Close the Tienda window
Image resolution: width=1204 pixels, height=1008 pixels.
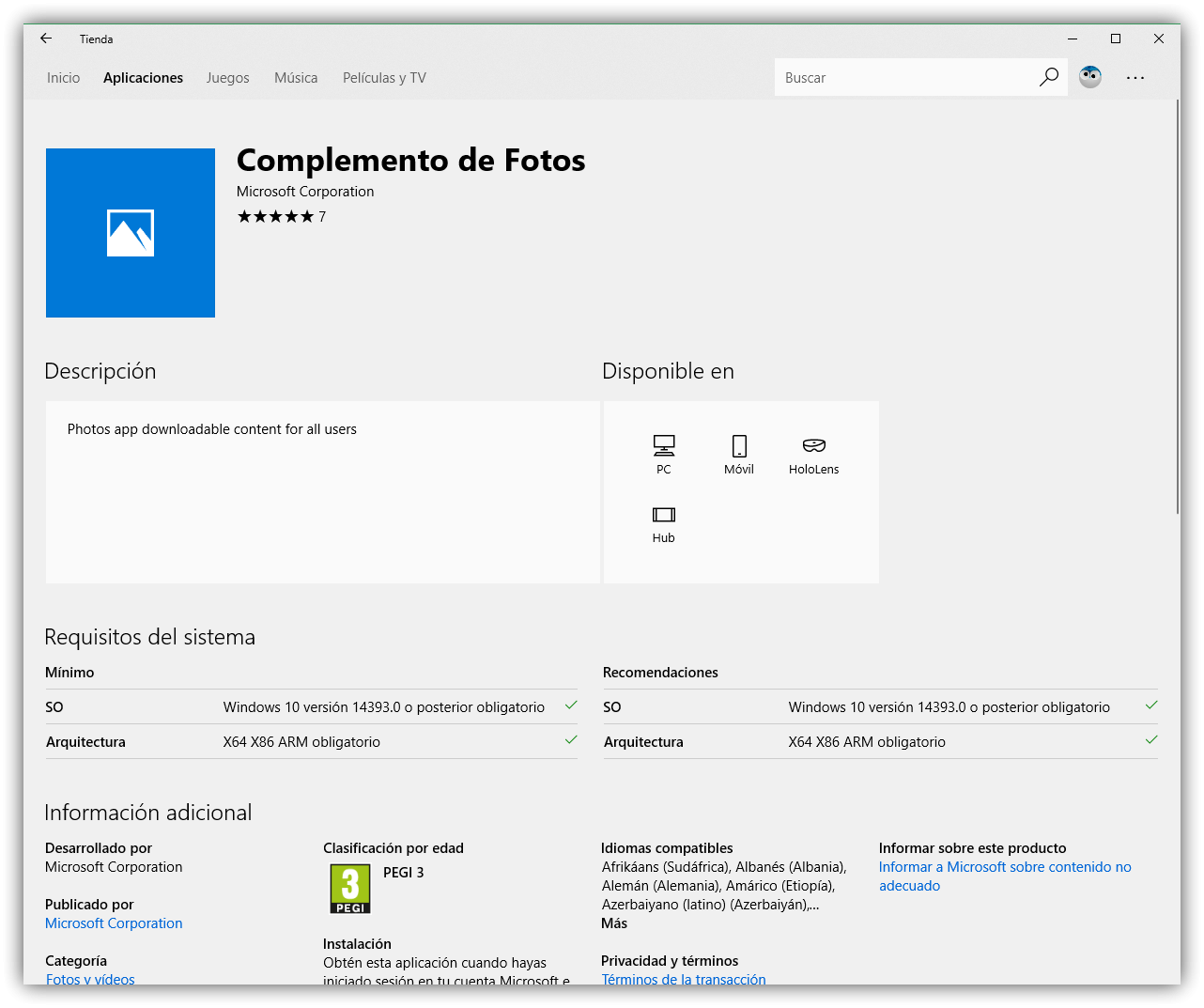click(1159, 39)
